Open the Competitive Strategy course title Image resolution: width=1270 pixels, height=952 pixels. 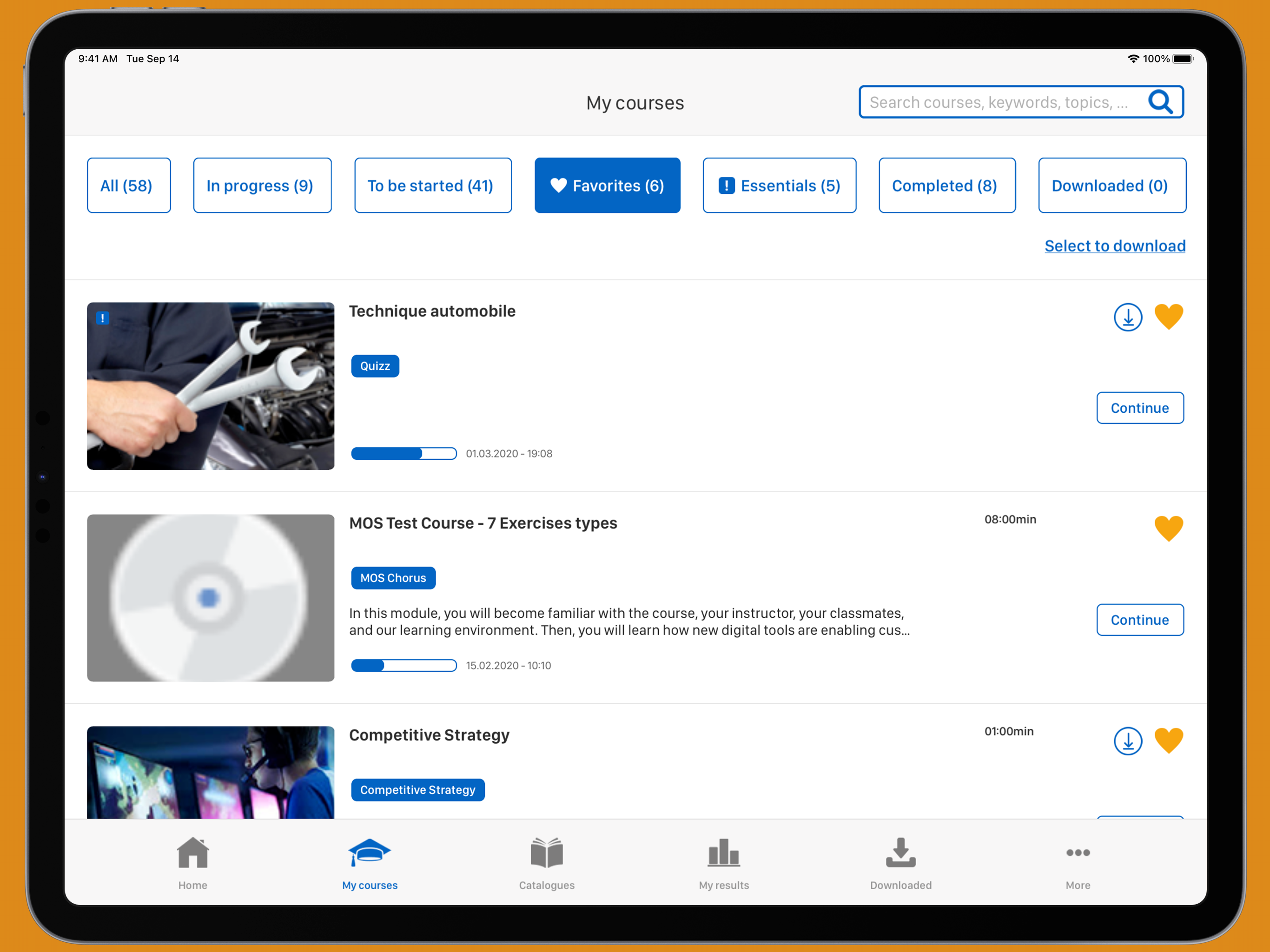coord(429,735)
